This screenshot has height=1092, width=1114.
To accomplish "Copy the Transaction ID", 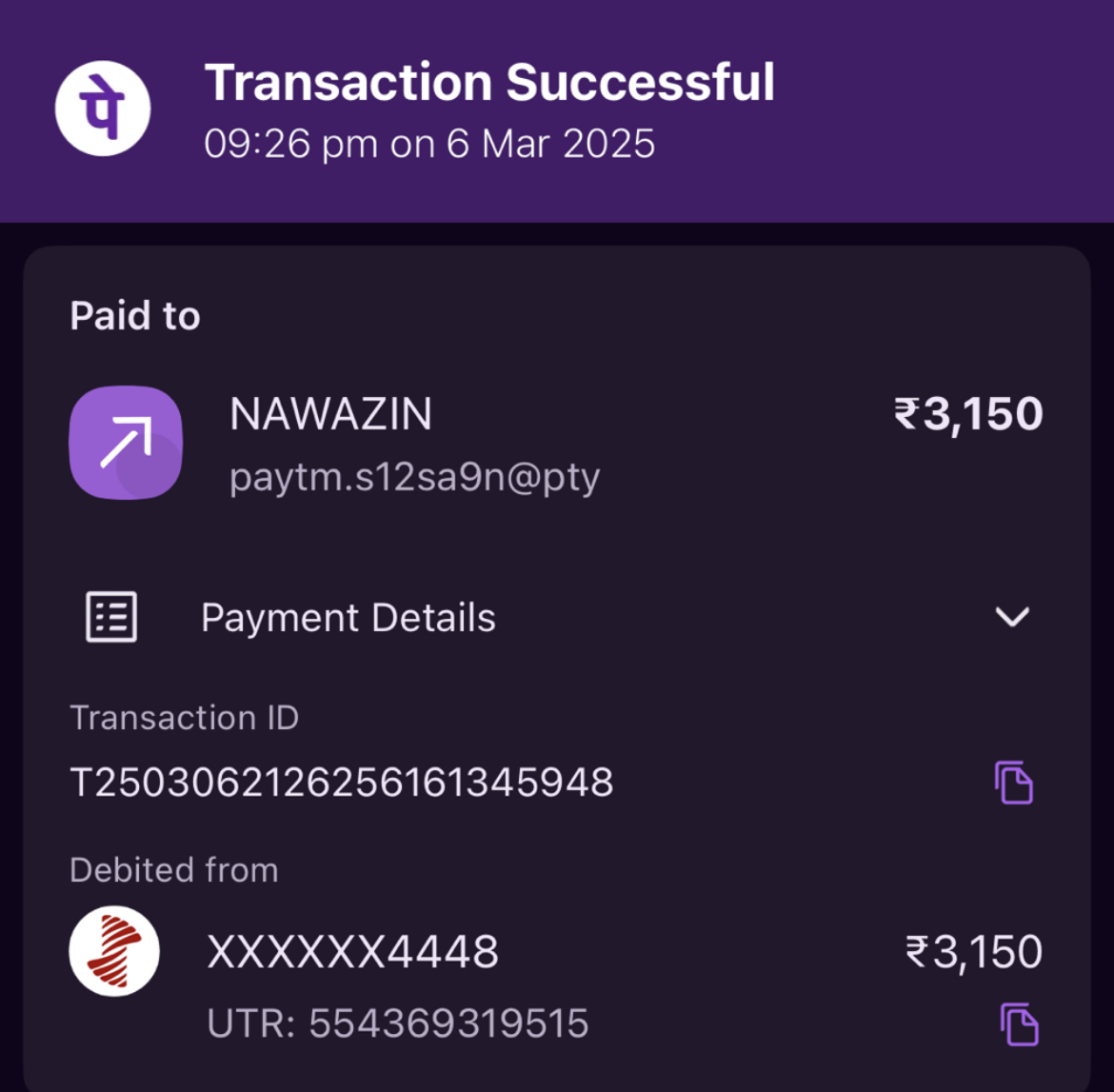I will (1014, 783).
